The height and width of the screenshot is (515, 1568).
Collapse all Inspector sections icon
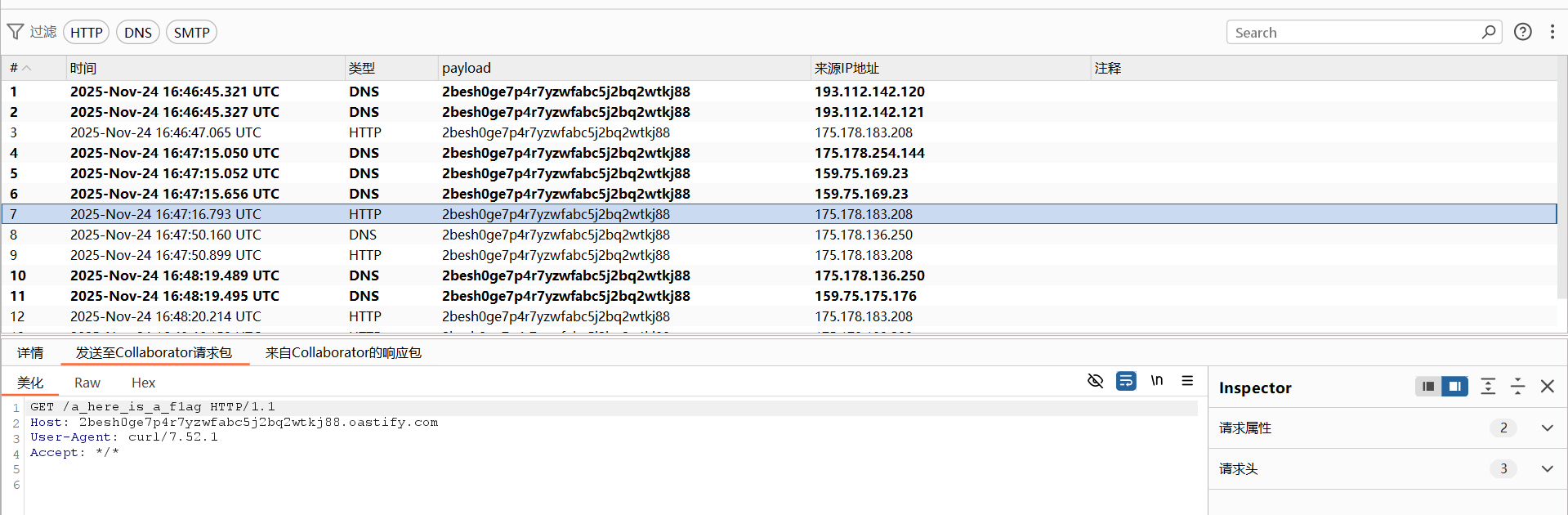click(1517, 387)
